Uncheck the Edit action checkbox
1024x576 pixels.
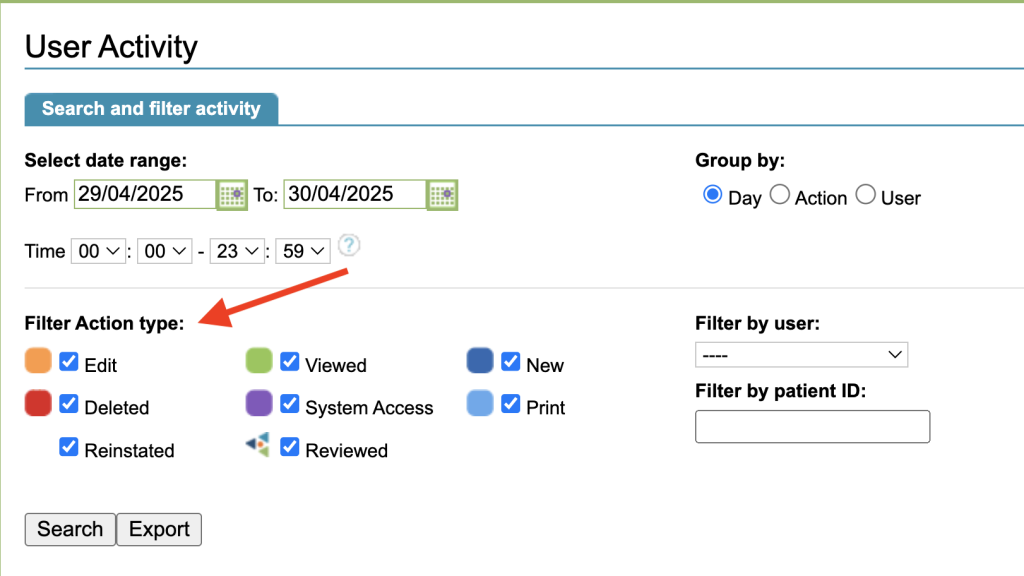click(x=69, y=362)
